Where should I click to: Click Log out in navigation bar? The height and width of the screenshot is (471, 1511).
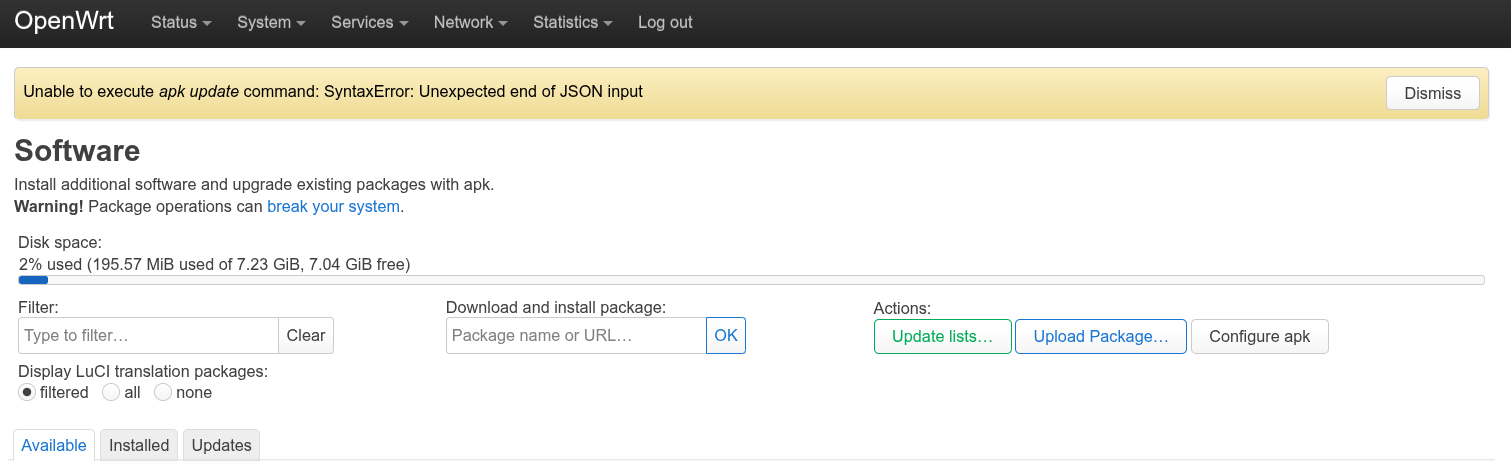point(665,22)
